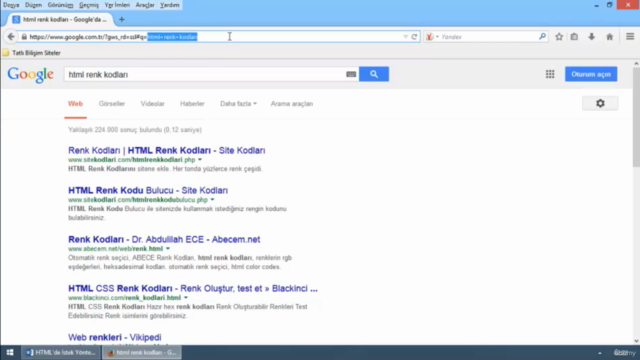Open the Yer İmleri menu
Viewport: 640px width, 360px height.
click(x=117, y=5)
